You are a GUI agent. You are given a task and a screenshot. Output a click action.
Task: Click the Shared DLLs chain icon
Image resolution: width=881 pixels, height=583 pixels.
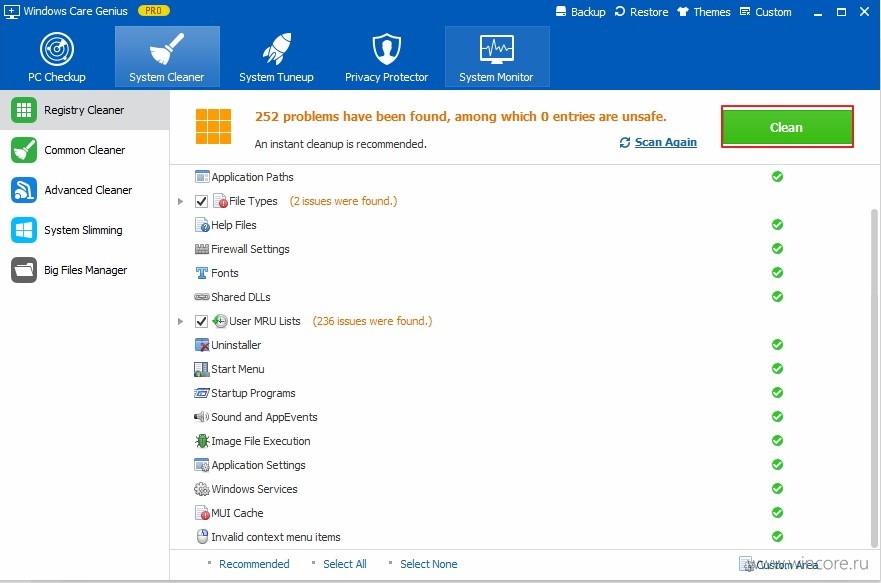(x=202, y=297)
